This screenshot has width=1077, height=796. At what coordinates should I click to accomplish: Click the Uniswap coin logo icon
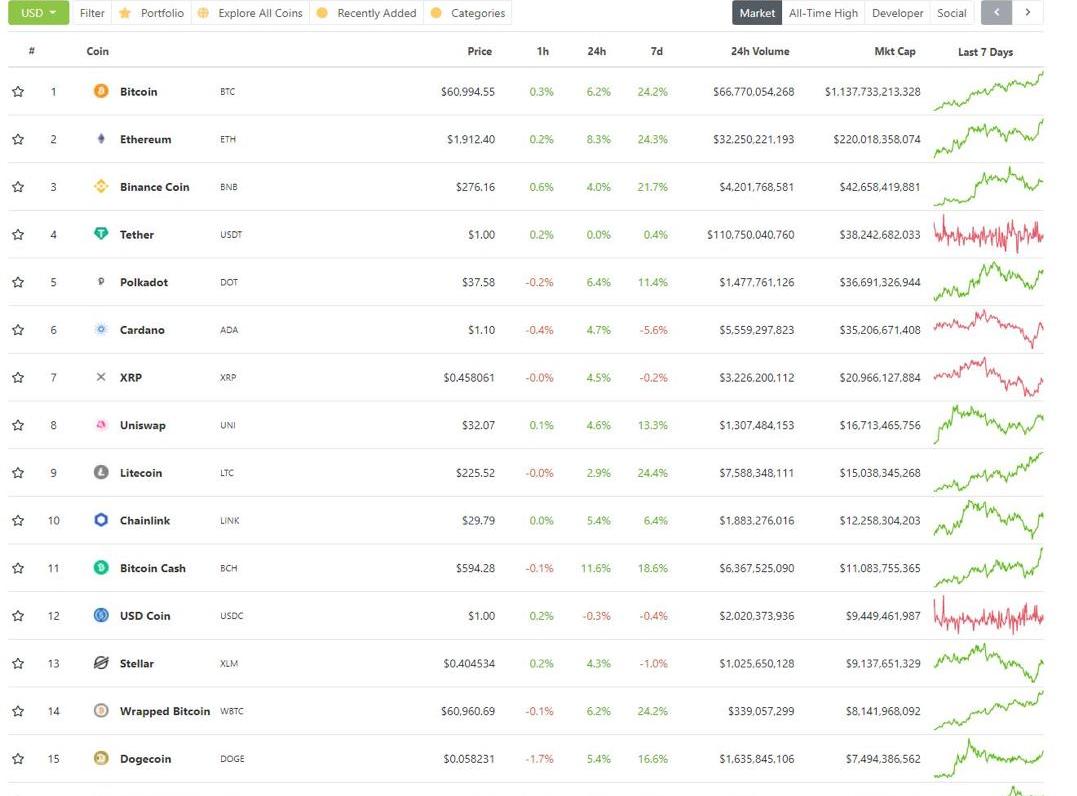coord(101,424)
